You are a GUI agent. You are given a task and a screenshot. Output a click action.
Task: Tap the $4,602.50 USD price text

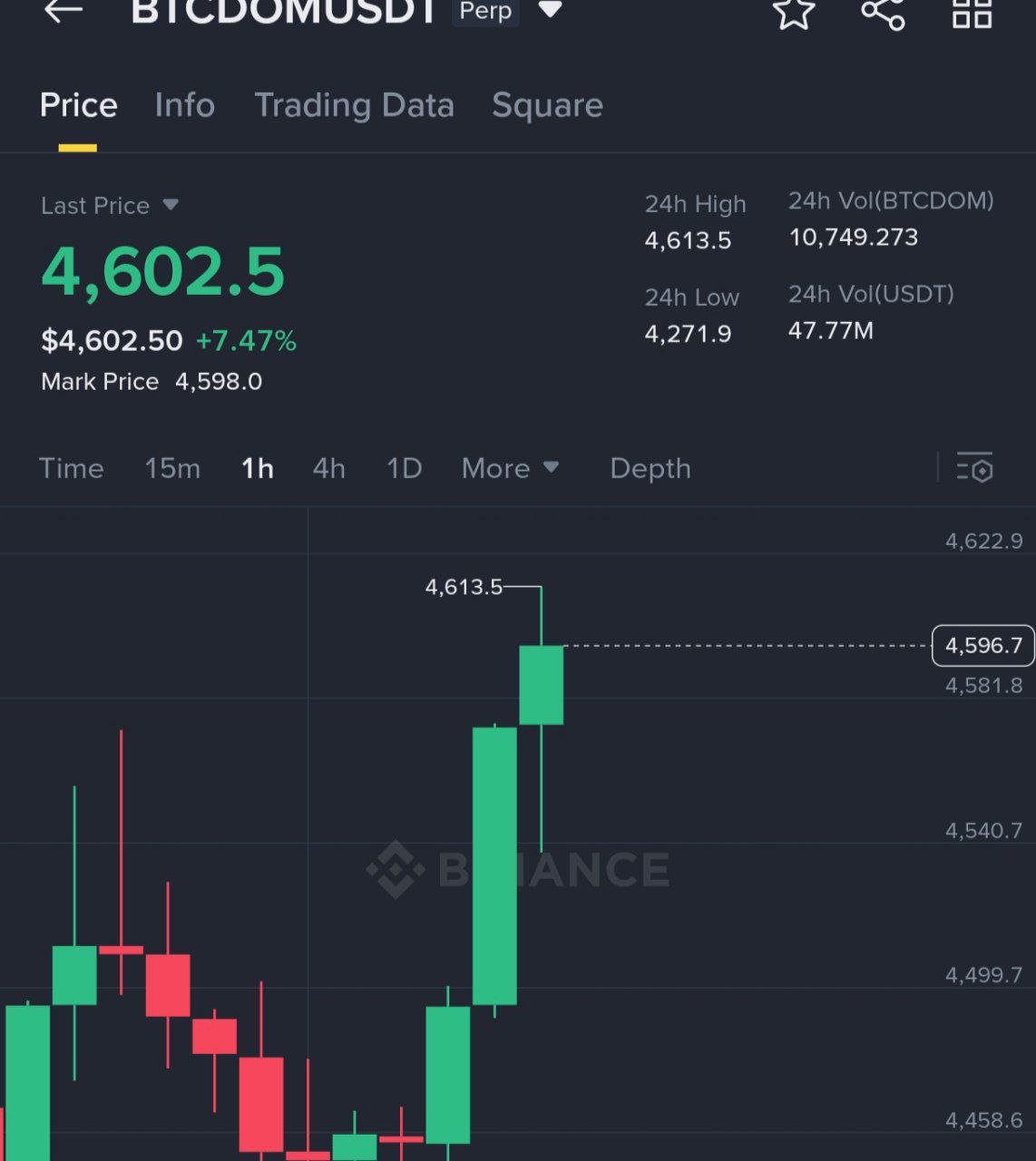click(112, 341)
